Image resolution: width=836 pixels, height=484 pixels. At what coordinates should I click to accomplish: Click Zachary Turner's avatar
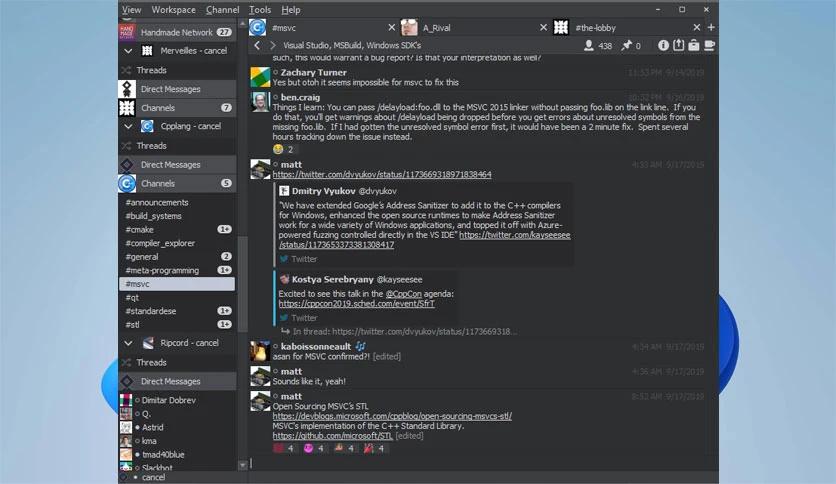coord(260,77)
